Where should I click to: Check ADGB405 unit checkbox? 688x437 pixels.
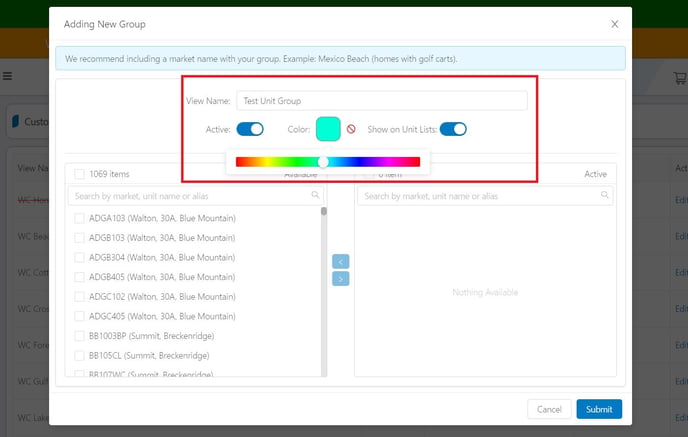[x=79, y=277]
